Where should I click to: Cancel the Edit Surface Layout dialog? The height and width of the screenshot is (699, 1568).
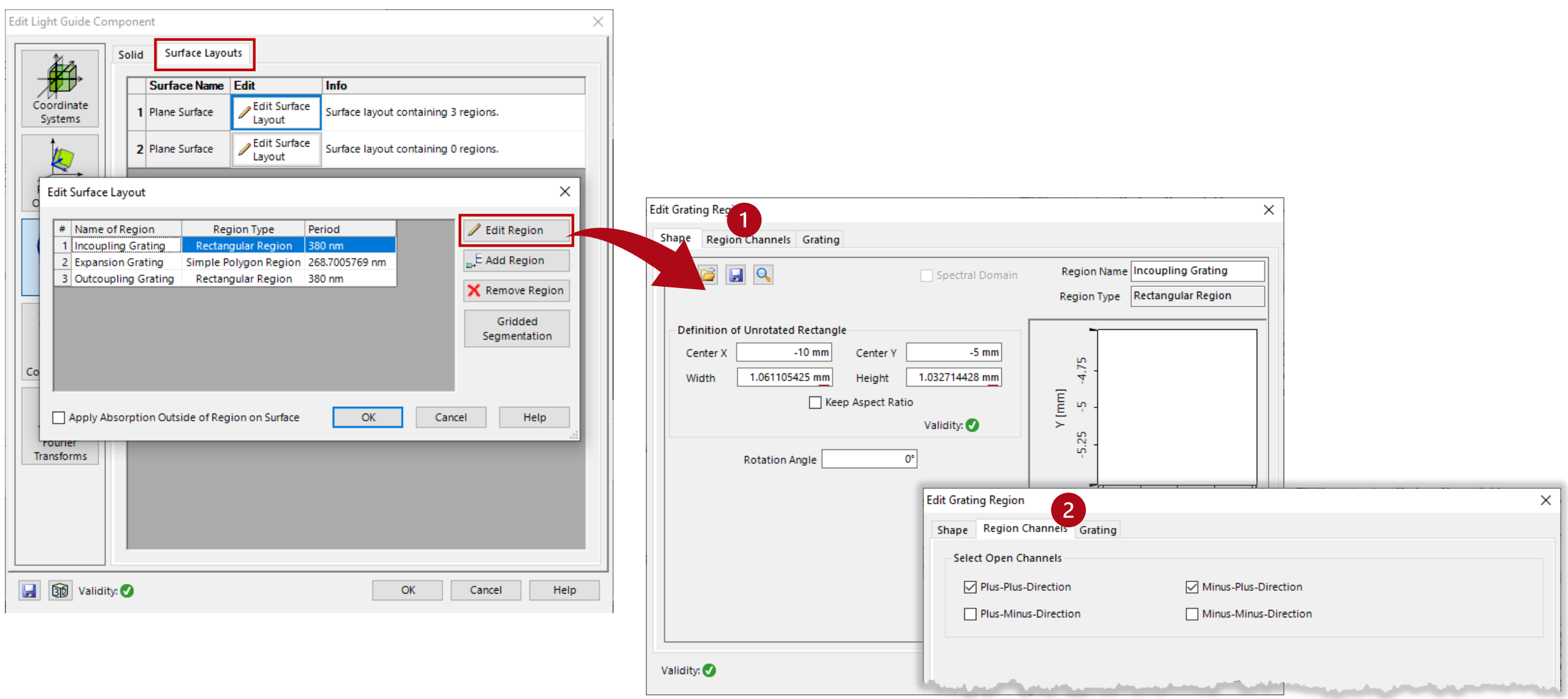click(450, 418)
